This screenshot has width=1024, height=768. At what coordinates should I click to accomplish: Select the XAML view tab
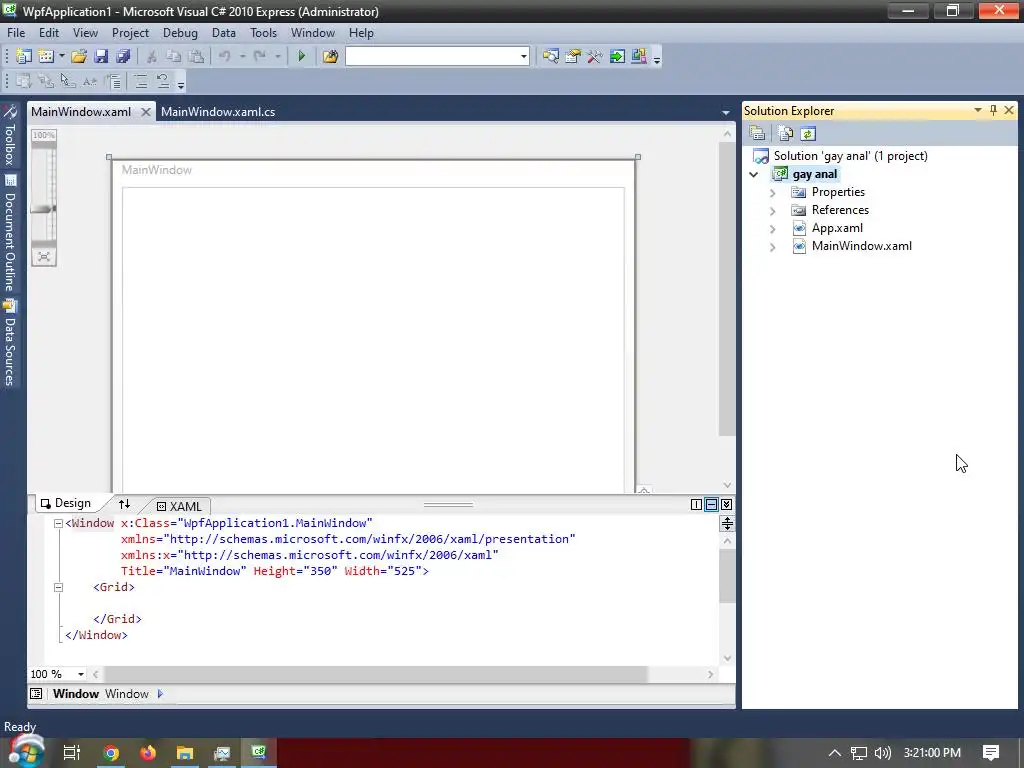(x=180, y=506)
